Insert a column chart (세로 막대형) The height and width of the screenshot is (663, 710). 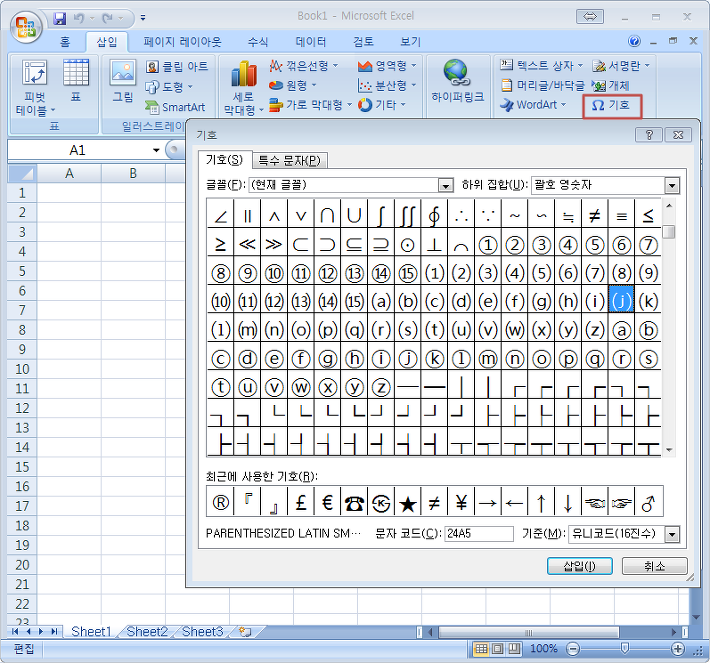[243, 88]
